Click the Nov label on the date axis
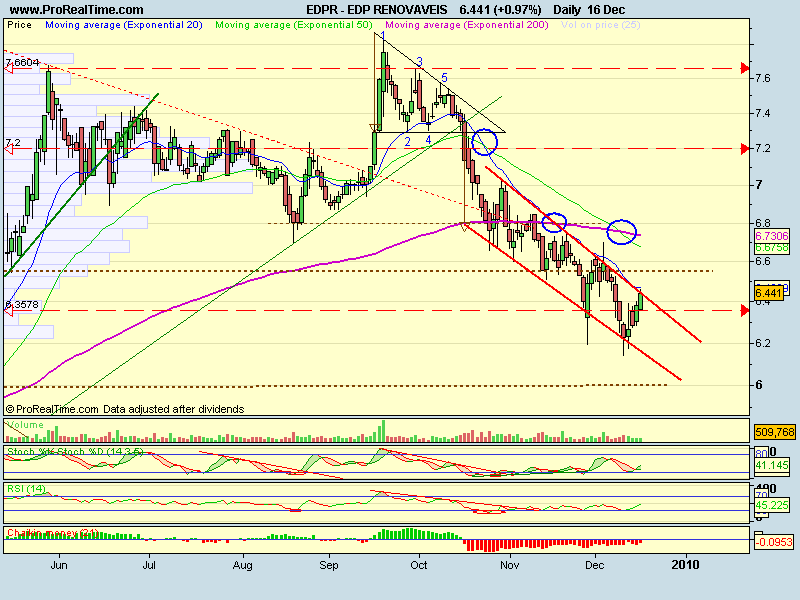Image resolution: width=800 pixels, height=600 pixels. coord(509,565)
